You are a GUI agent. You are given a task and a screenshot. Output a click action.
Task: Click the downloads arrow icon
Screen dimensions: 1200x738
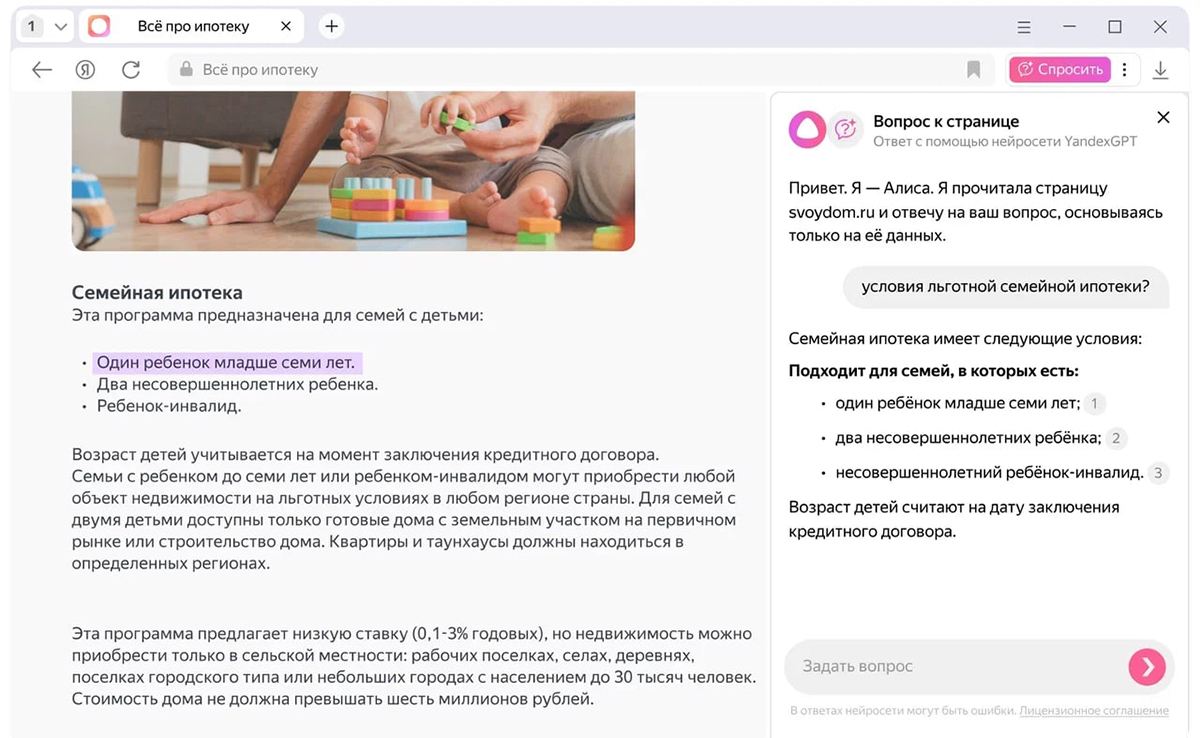[x=1160, y=69]
